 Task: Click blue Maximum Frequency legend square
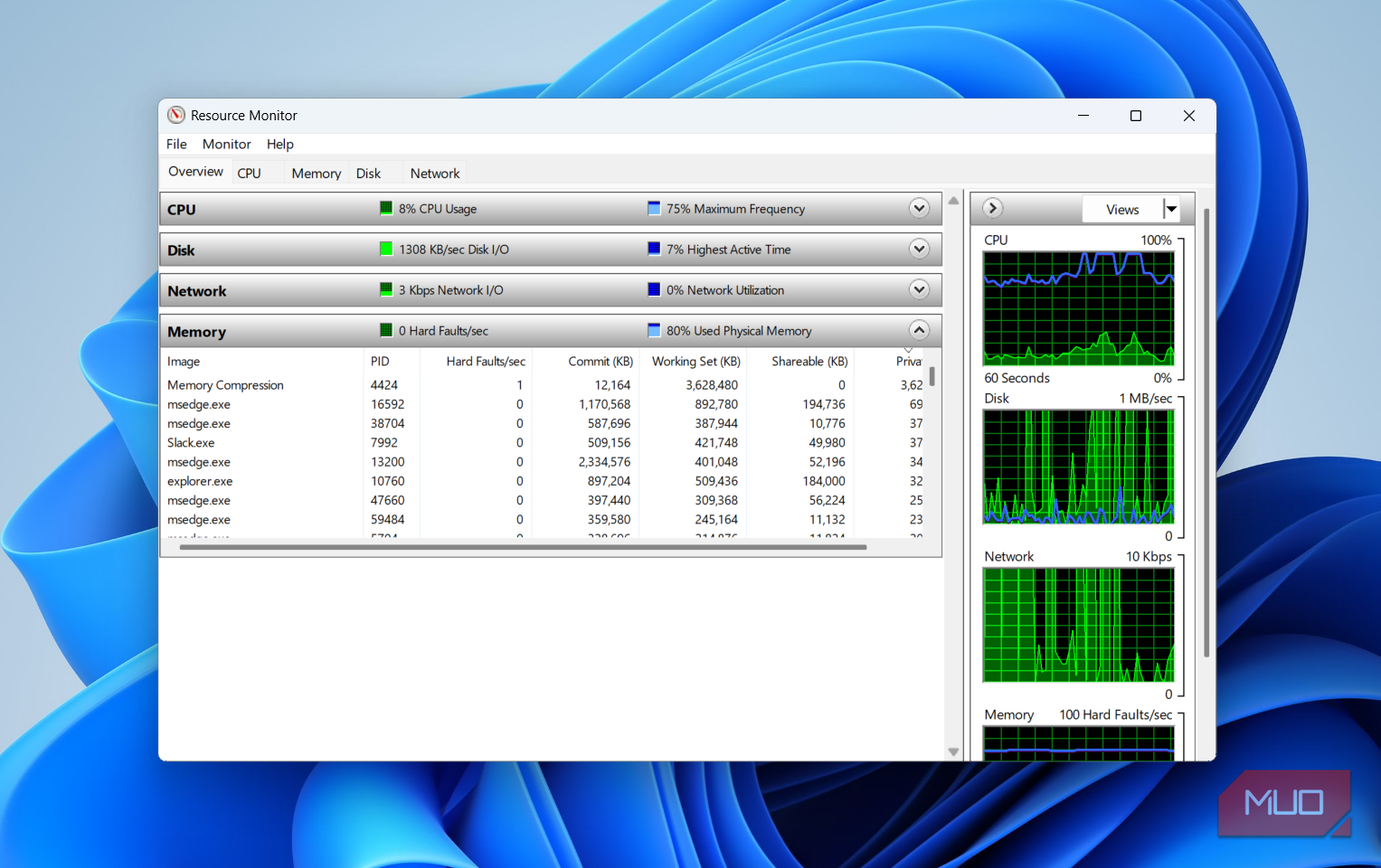coord(654,208)
